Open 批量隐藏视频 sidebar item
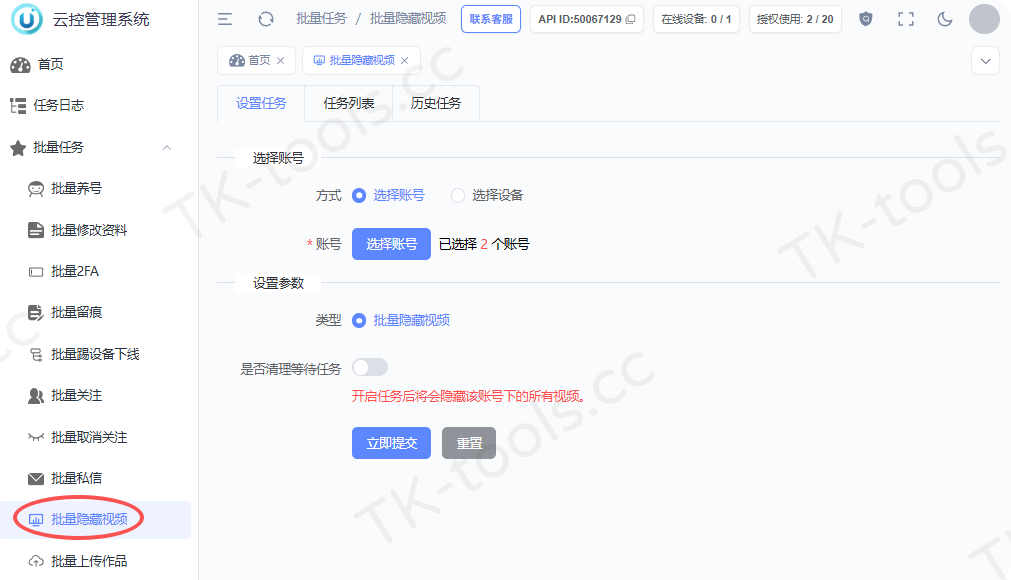This screenshot has width=1011, height=580. click(95, 519)
